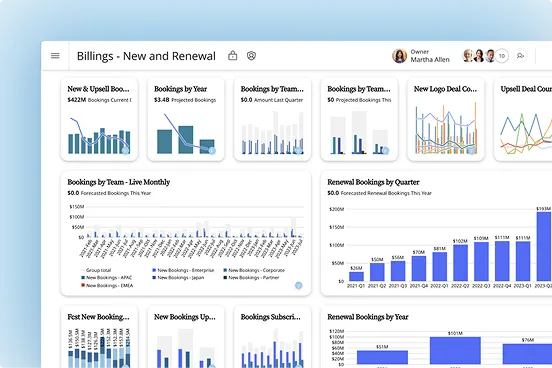Image resolution: width=552 pixels, height=368 pixels.
Task: Toggle New Bookings - Japan legend label
Action: (x=181, y=277)
